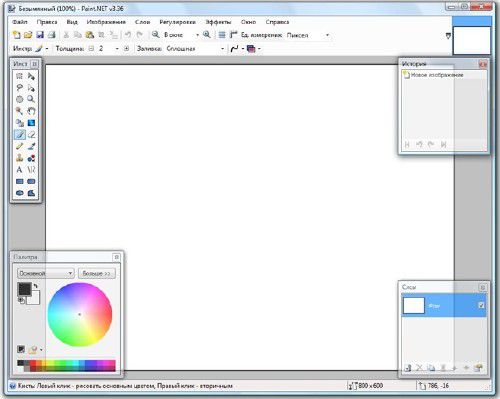Screen dimensions: 500x399
Task: Select the Paintbrush tool
Action: click(x=20, y=134)
